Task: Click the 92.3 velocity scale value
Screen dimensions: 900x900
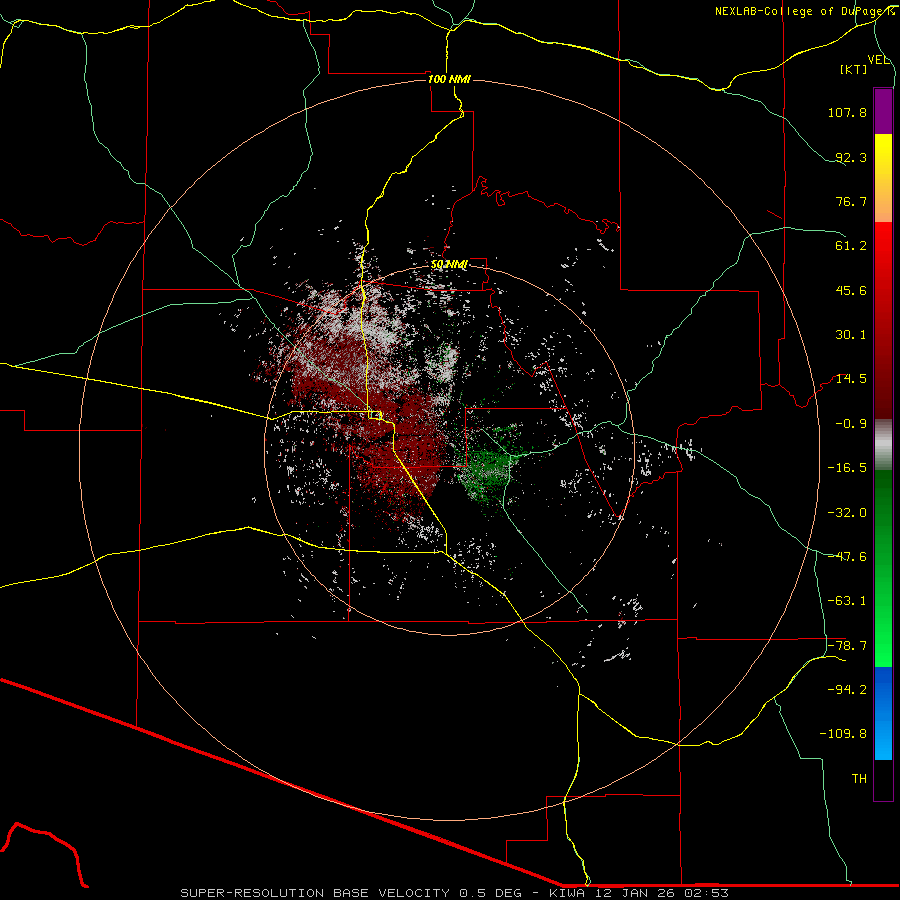Action: coord(851,157)
